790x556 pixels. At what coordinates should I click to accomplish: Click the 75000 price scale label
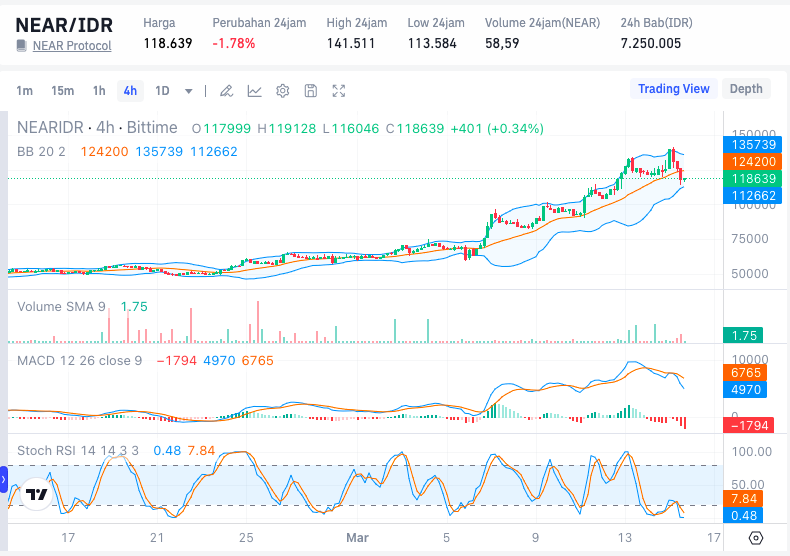pos(750,239)
